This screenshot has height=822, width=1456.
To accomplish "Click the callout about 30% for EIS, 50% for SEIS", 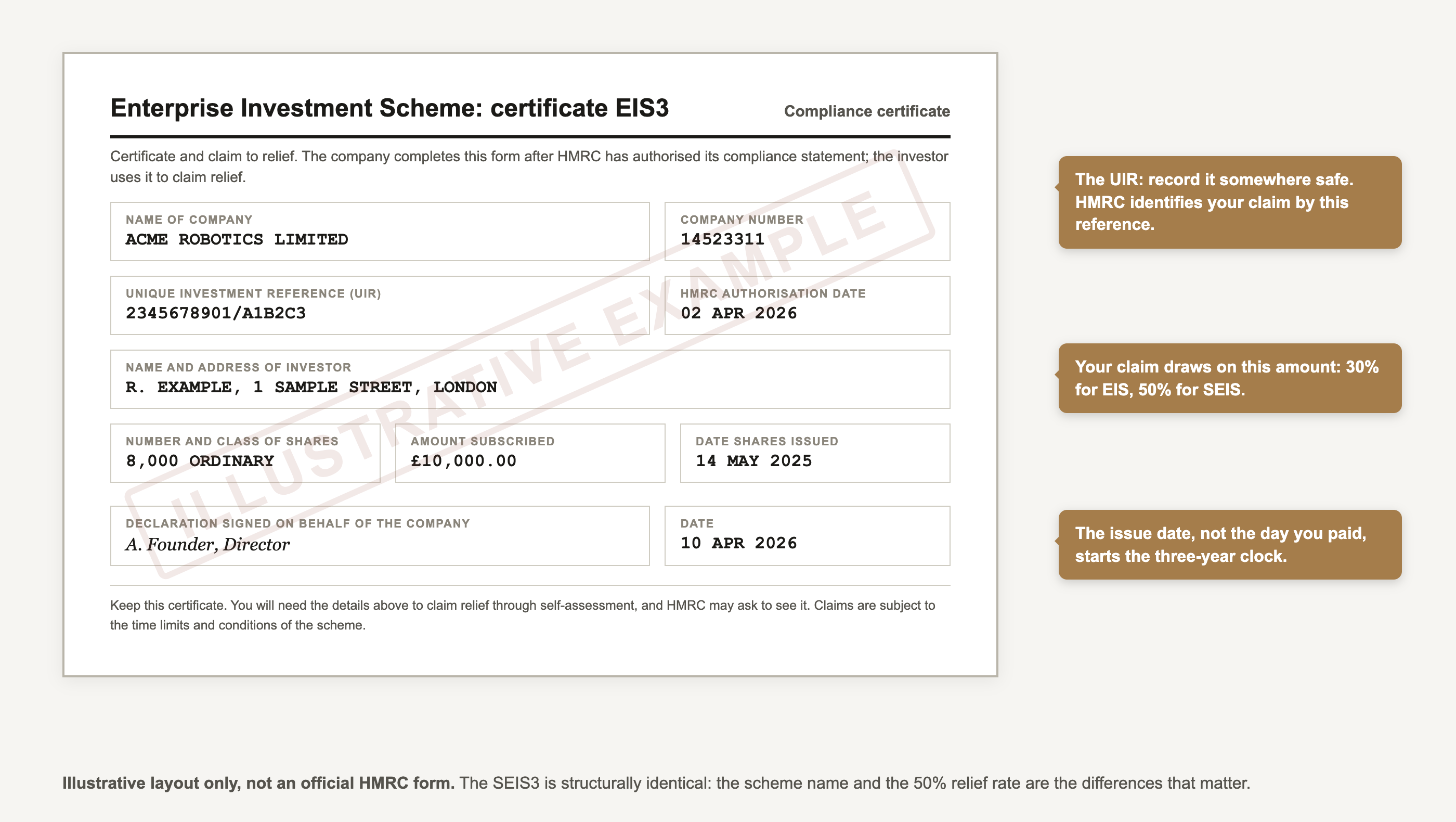I will [x=1230, y=378].
